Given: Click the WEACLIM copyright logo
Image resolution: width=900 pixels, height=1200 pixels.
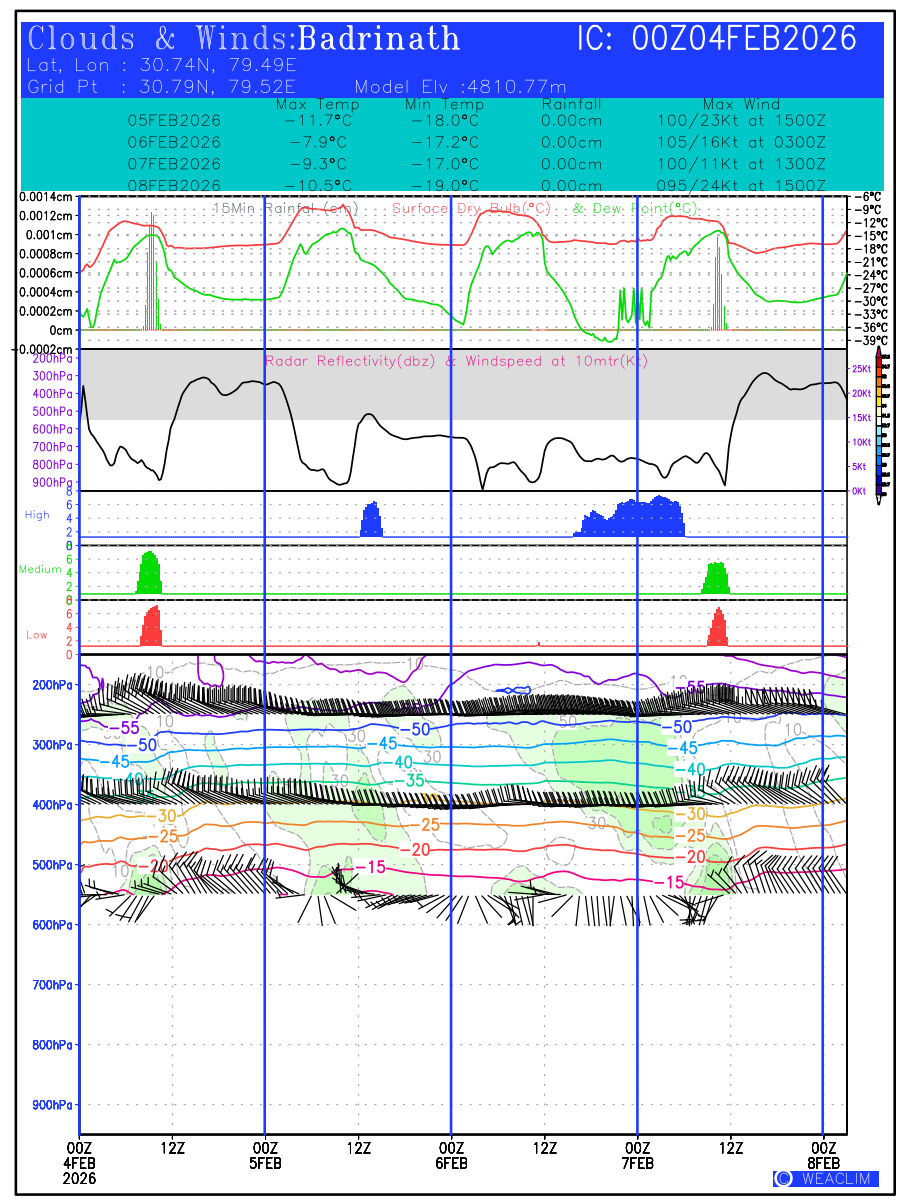Looking at the screenshot, I should click(x=826, y=1178).
